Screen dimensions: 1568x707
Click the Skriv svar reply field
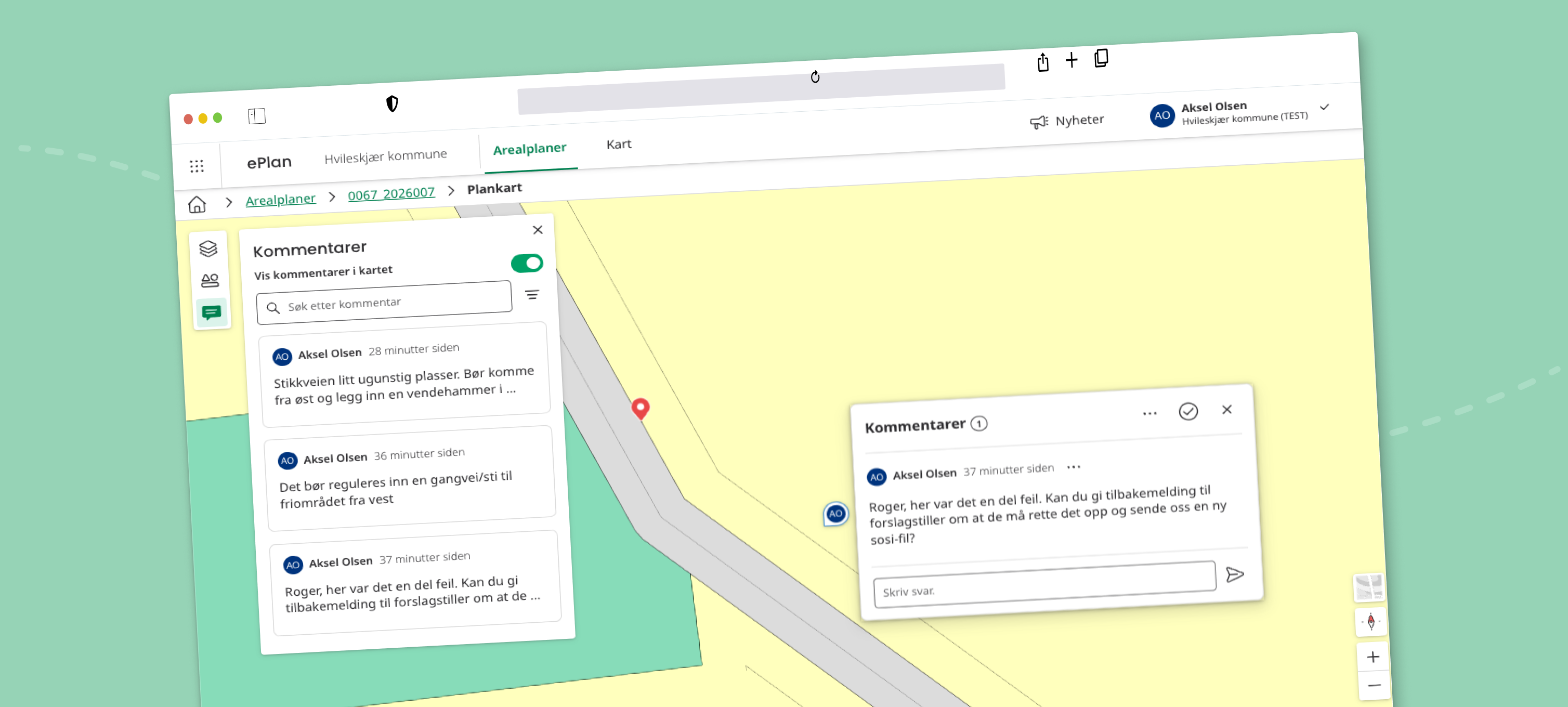(x=1044, y=585)
